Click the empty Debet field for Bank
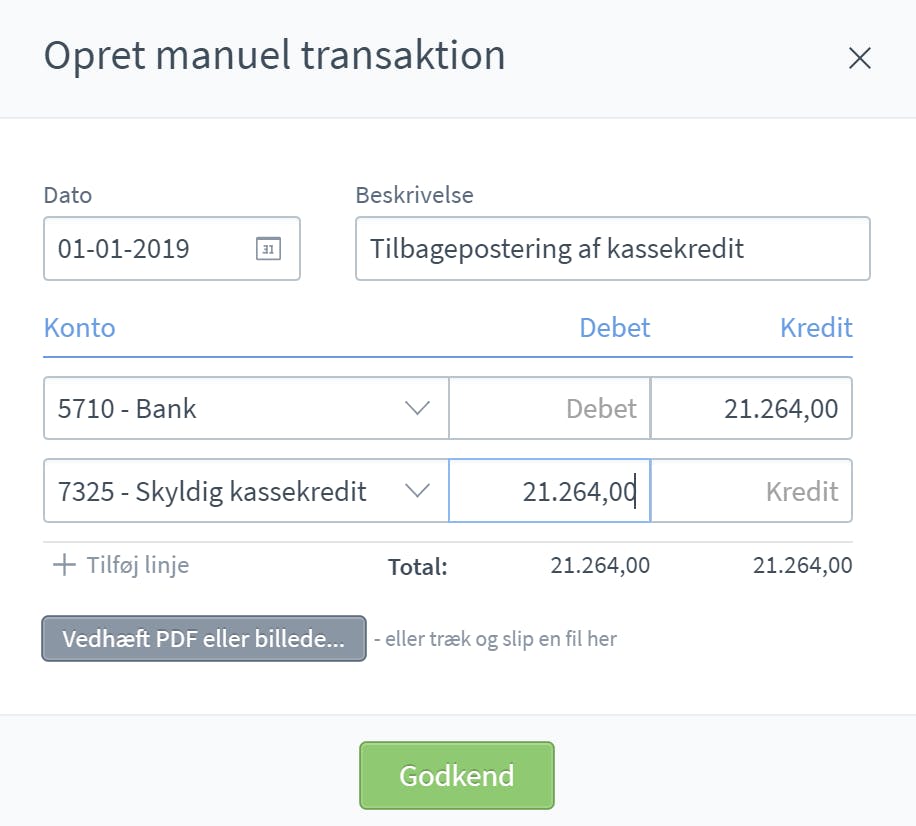 (x=550, y=408)
